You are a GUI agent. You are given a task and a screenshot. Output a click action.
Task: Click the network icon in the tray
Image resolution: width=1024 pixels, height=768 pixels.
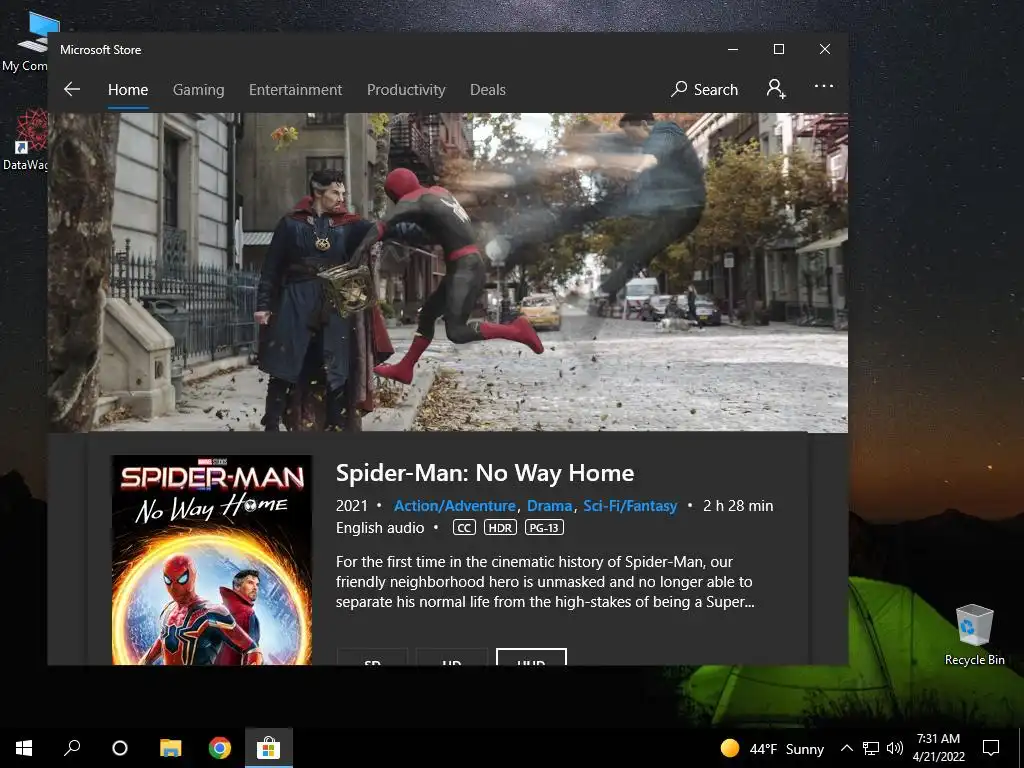pos(871,748)
